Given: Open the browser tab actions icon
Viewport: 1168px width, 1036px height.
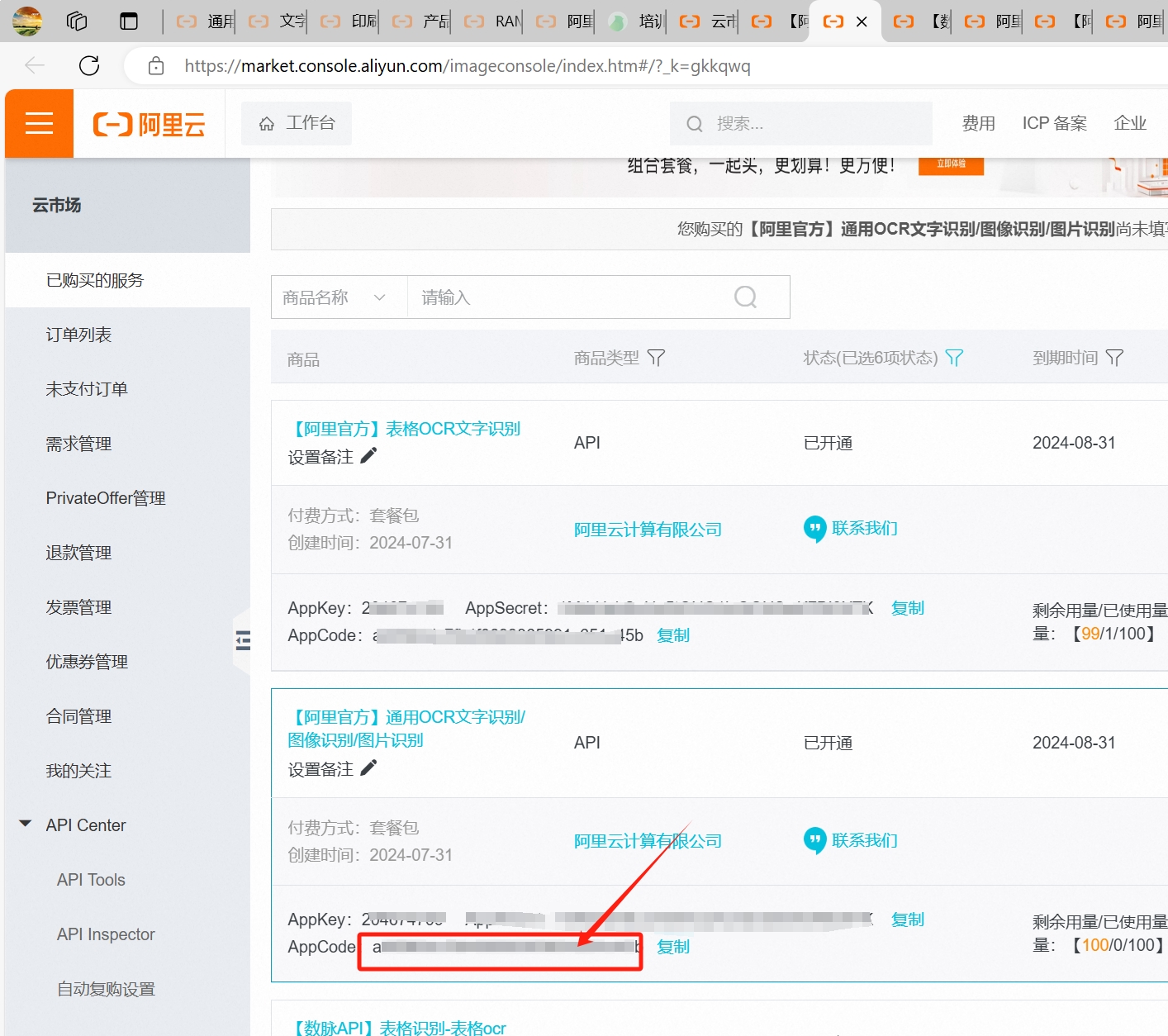Looking at the screenshot, I should point(129,21).
